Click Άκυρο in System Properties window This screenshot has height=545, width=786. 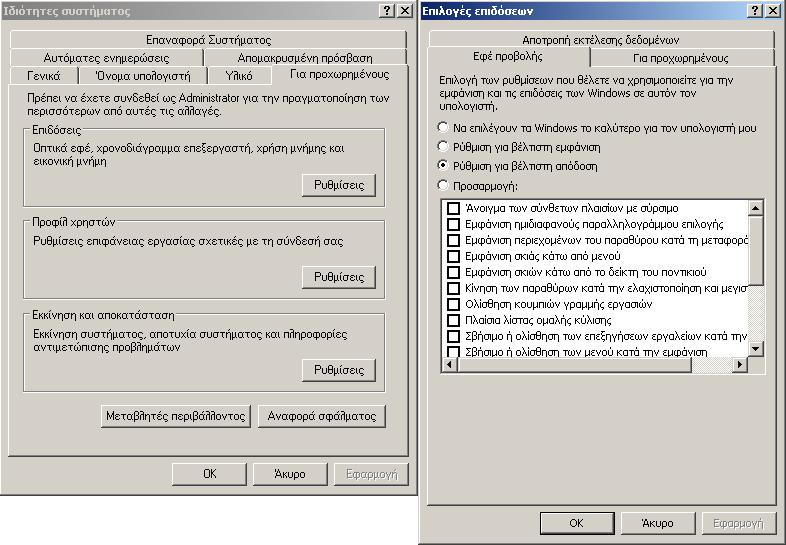pos(290,474)
